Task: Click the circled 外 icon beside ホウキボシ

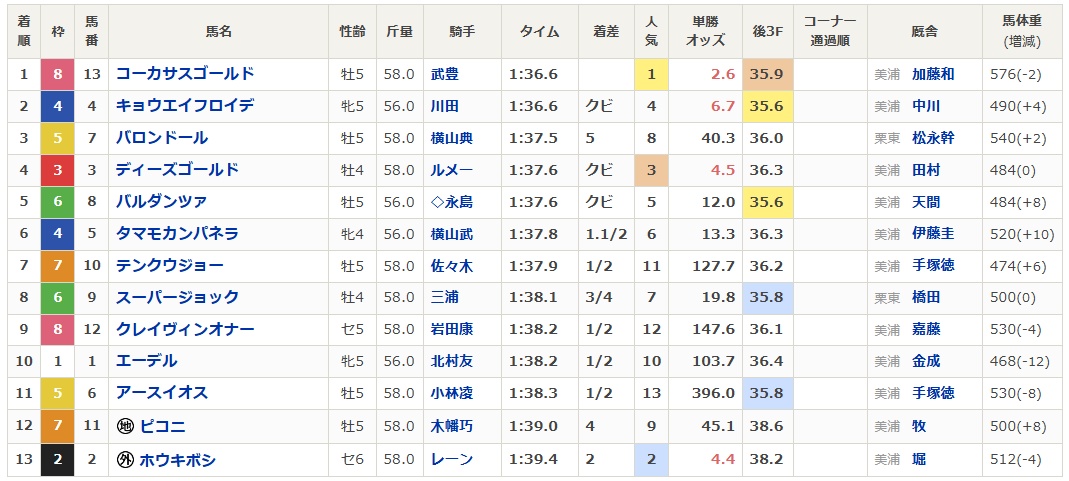Action: tap(126, 460)
